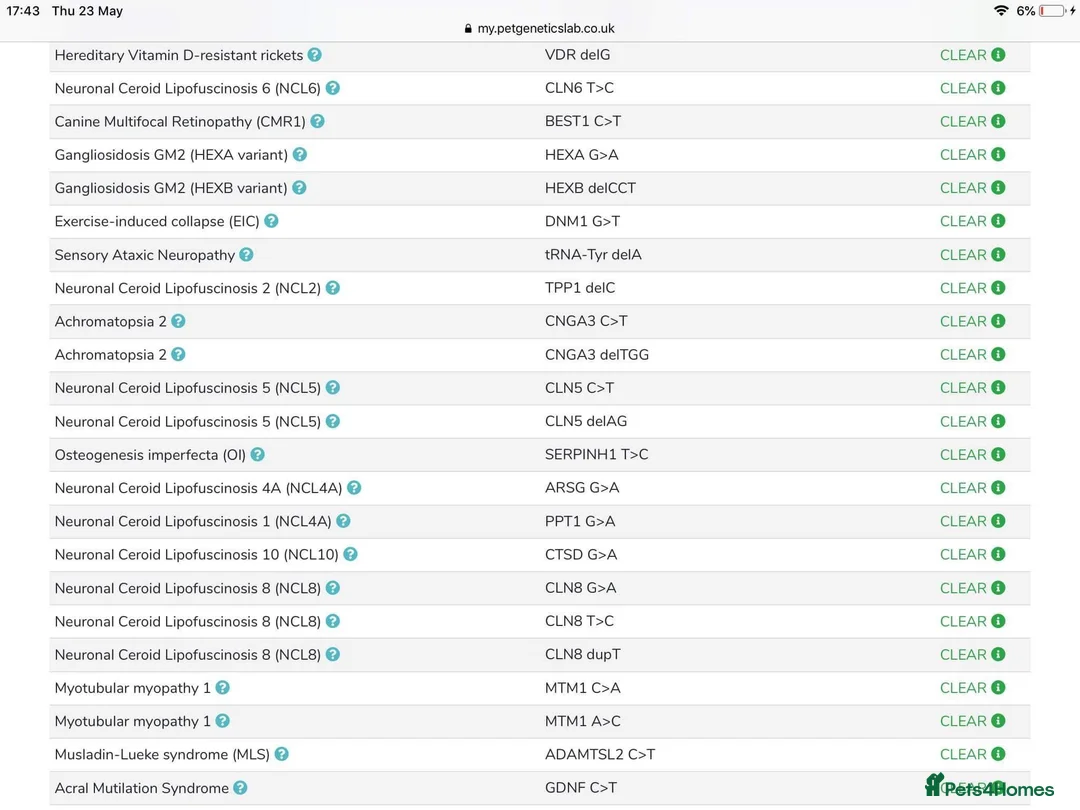Screen dimensions: 1080x810
Task: Click help icon beside Hereditary Vitamin D-resistant rickets
Action: pyautogui.click(x=315, y=55)
